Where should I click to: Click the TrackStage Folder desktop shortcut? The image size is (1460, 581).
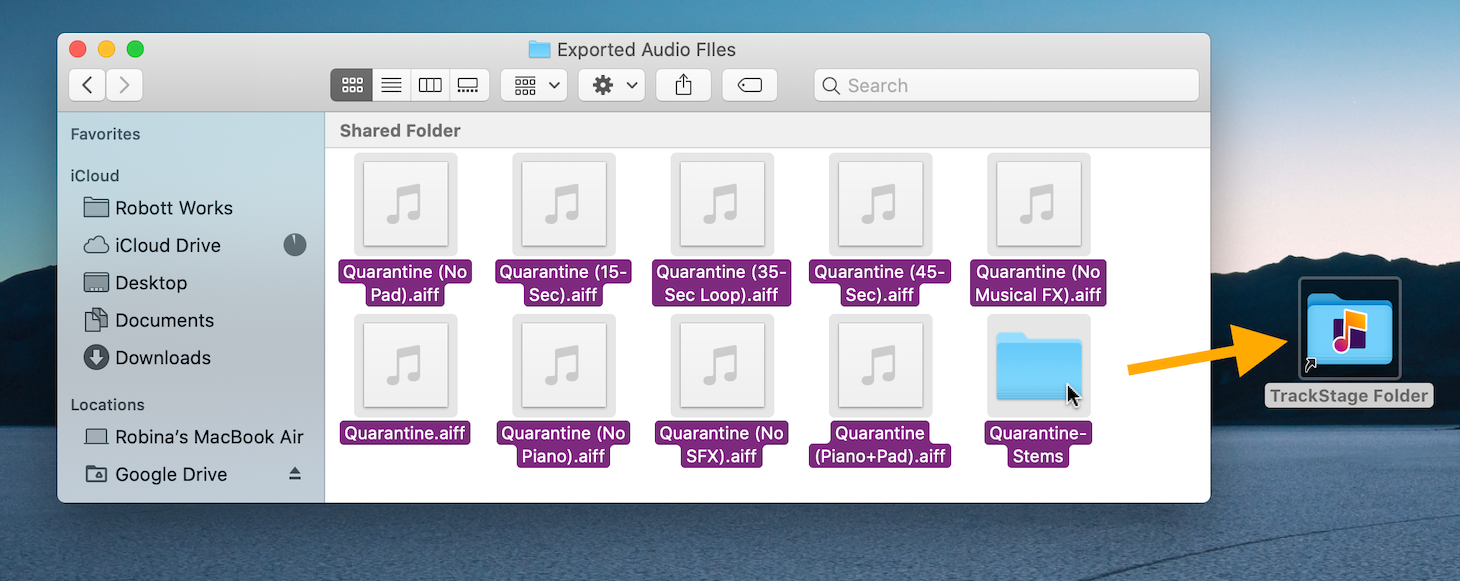1349,329
